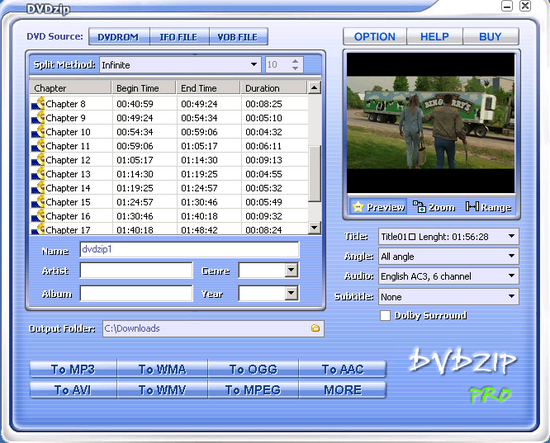The image size is (550, 443).
Task: Expand the Audio track dropdown
Action: point(511,276)
